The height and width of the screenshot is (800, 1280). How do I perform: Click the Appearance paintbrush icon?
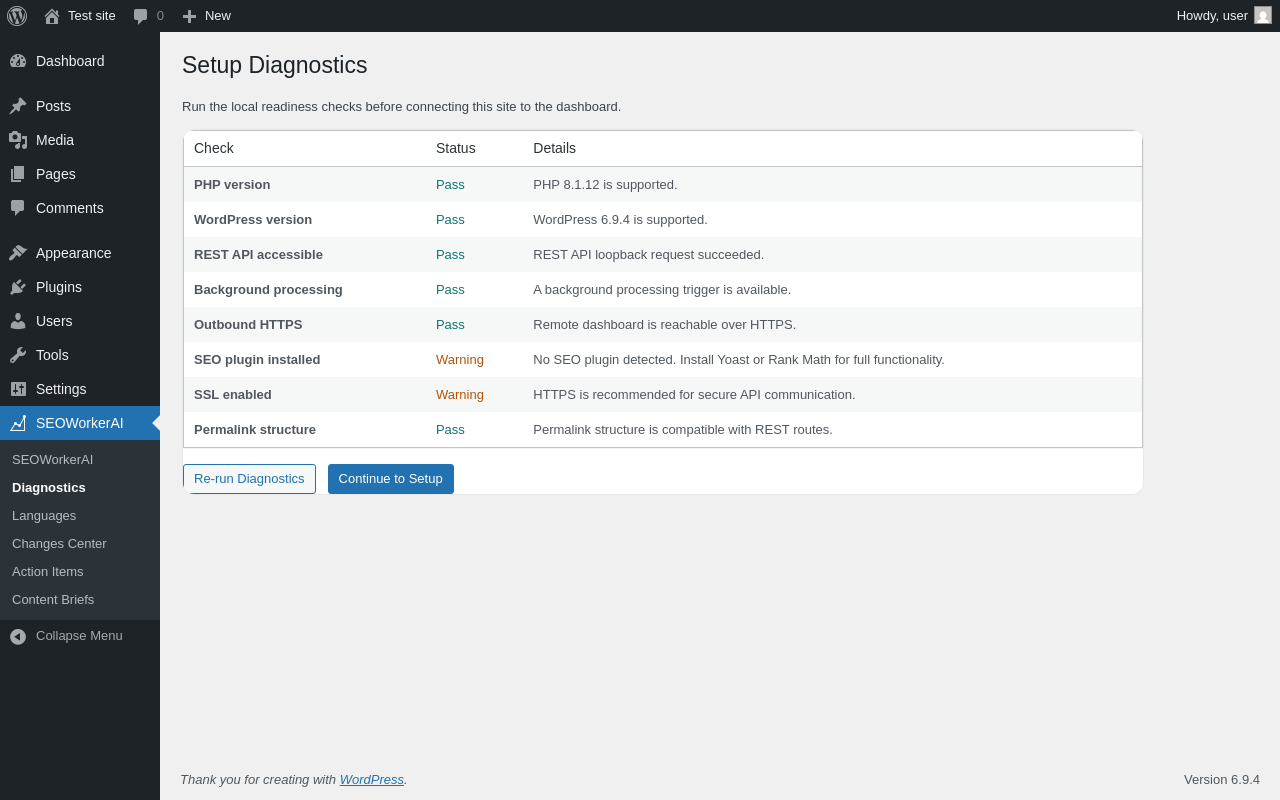[18, 253]
